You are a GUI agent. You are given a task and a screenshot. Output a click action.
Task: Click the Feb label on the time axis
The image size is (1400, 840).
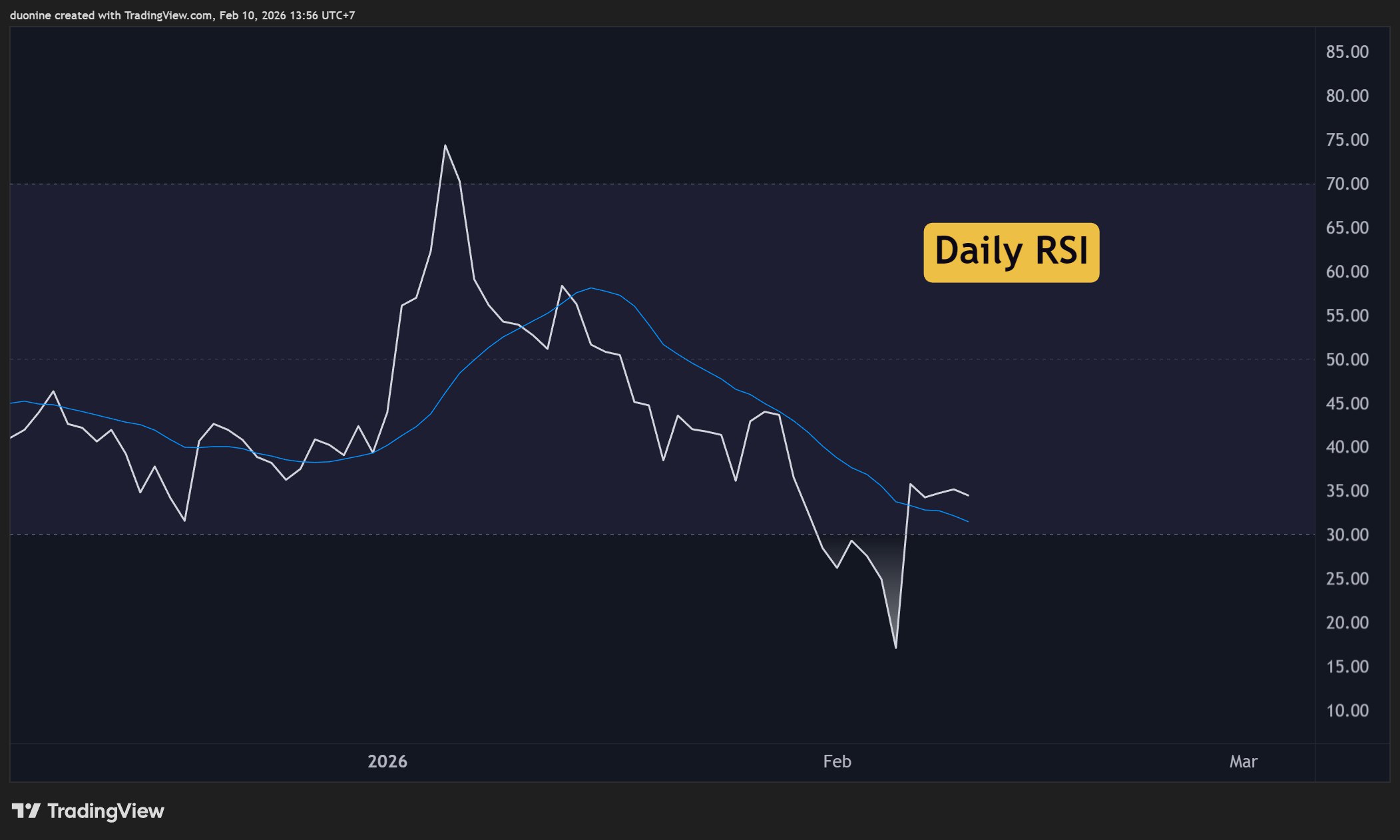(x=837, y=761)
